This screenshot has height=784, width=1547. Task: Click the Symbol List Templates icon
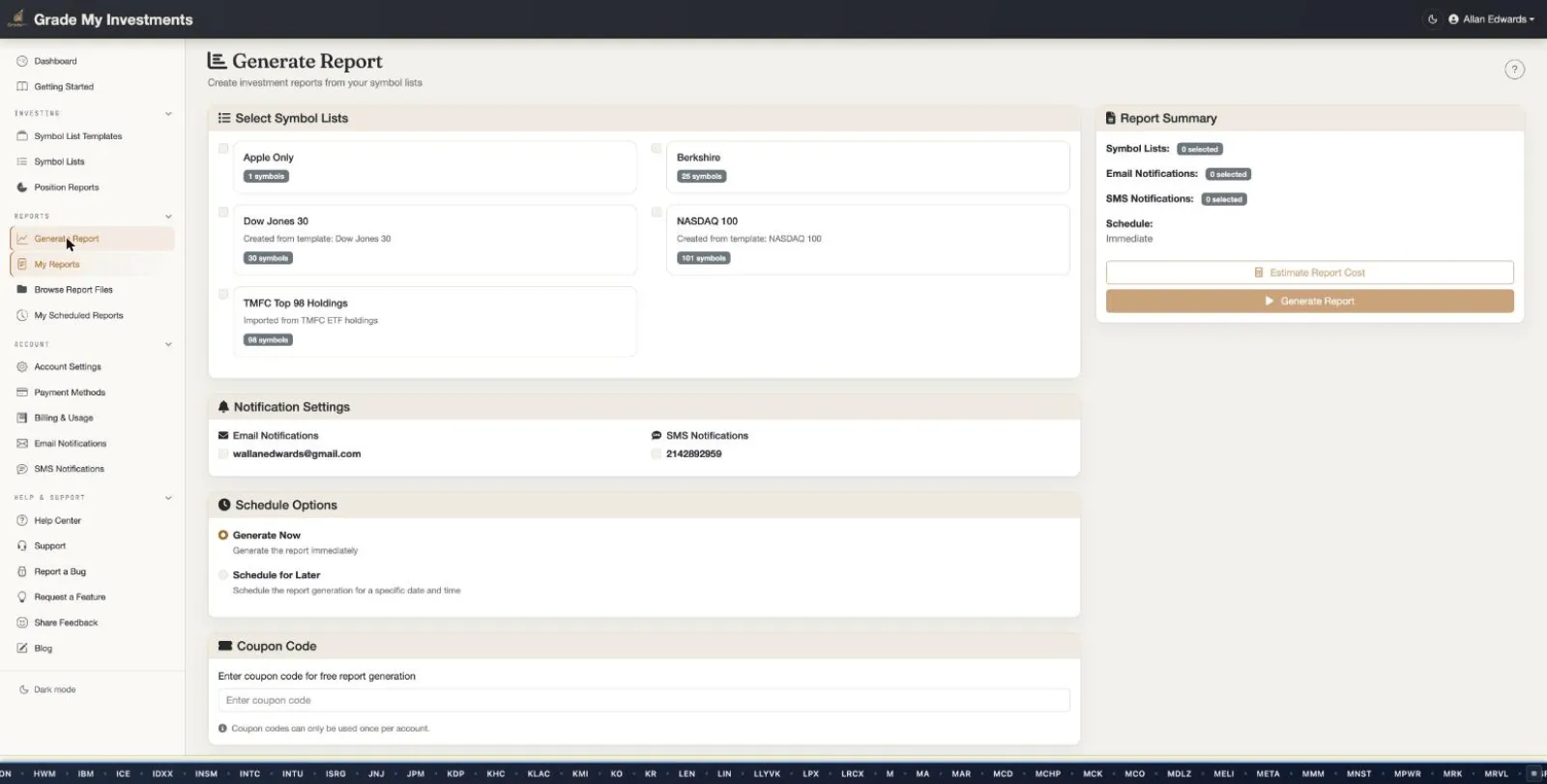point(22,136)
